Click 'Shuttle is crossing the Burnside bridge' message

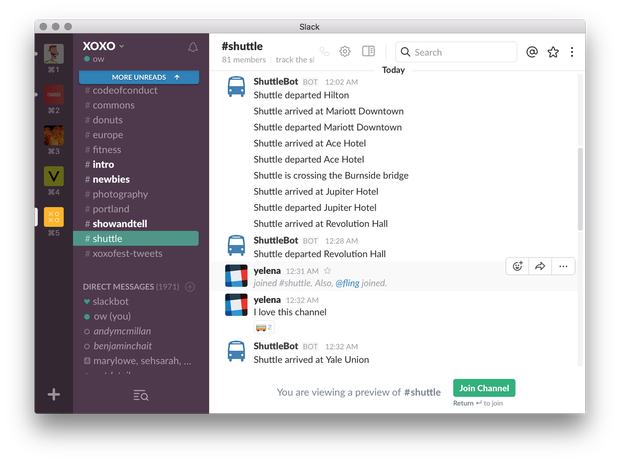pos(331,176)
